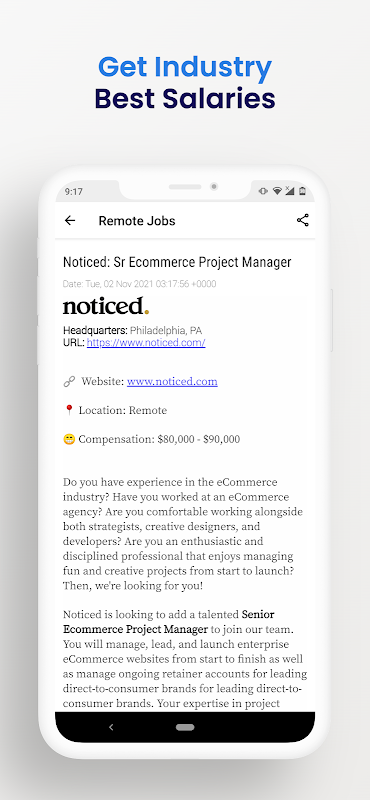Image resolution: width=370 pixels, height=800 pixels.
Task: Tap the red location pin icon
Action: 69,410
